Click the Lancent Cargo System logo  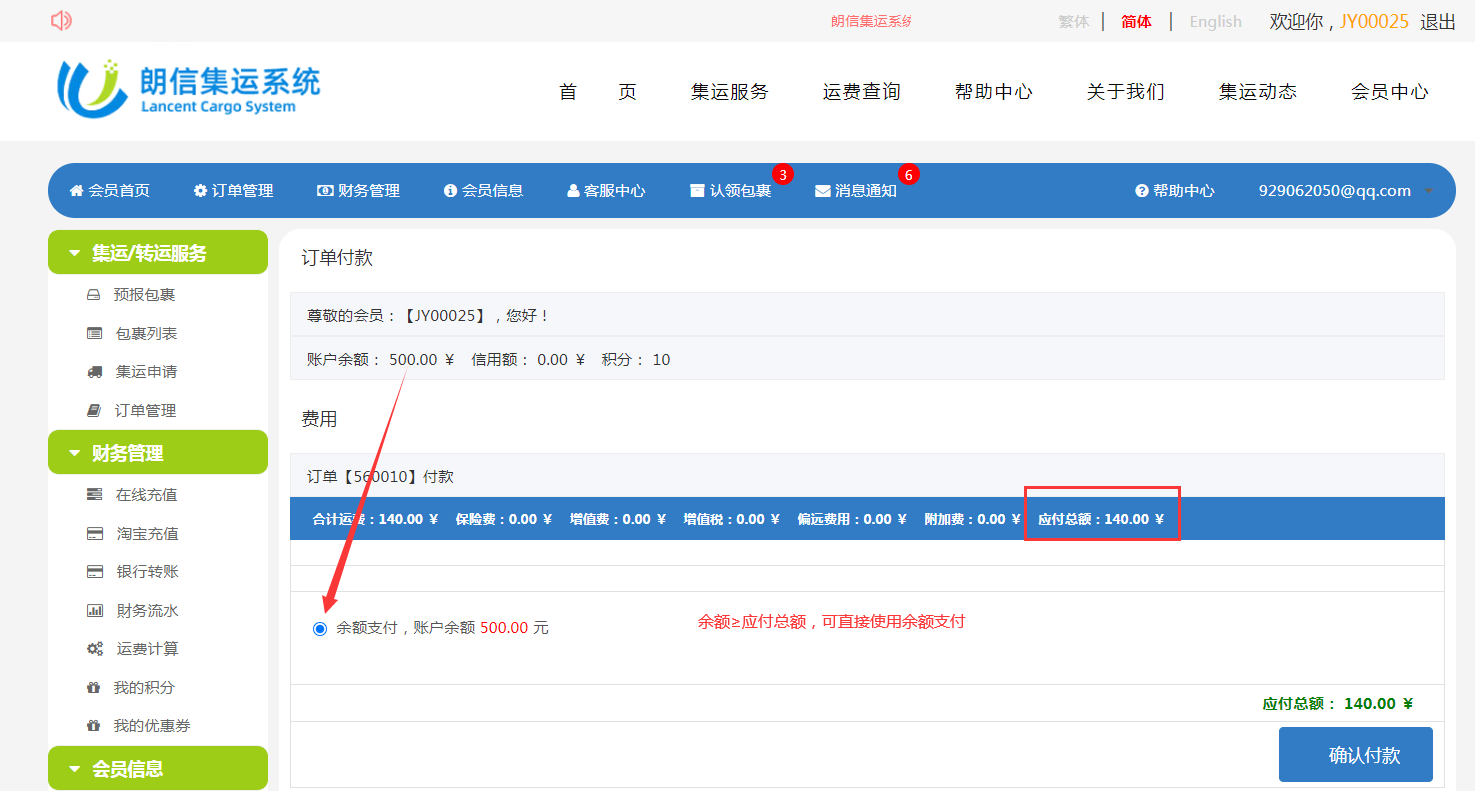click(189, 88)
